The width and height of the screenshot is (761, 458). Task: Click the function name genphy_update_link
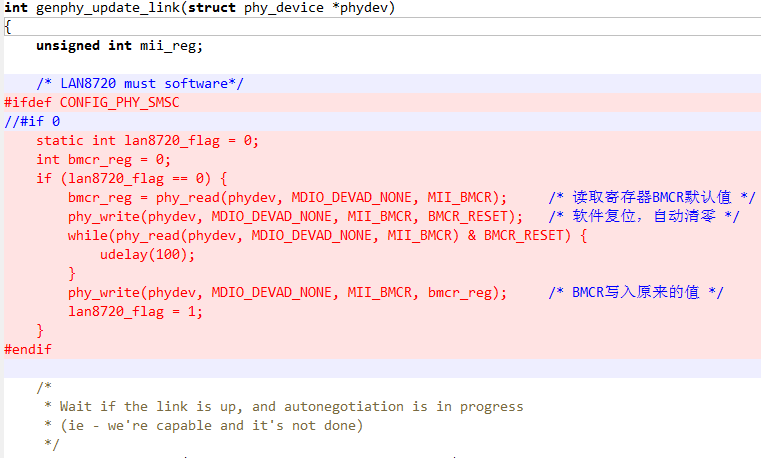108,8
